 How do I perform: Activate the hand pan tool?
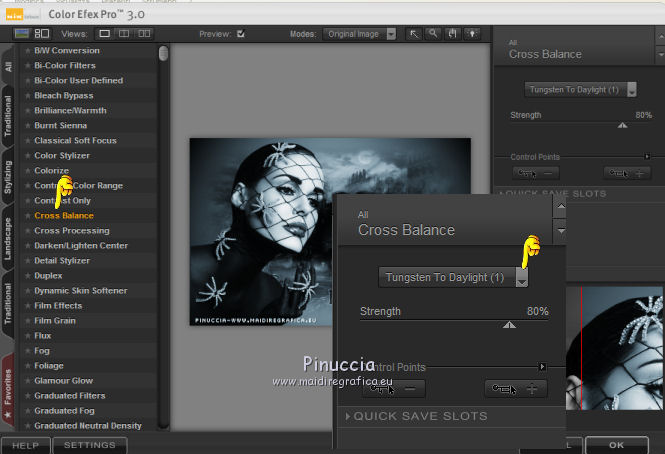[x=453, y=34]
